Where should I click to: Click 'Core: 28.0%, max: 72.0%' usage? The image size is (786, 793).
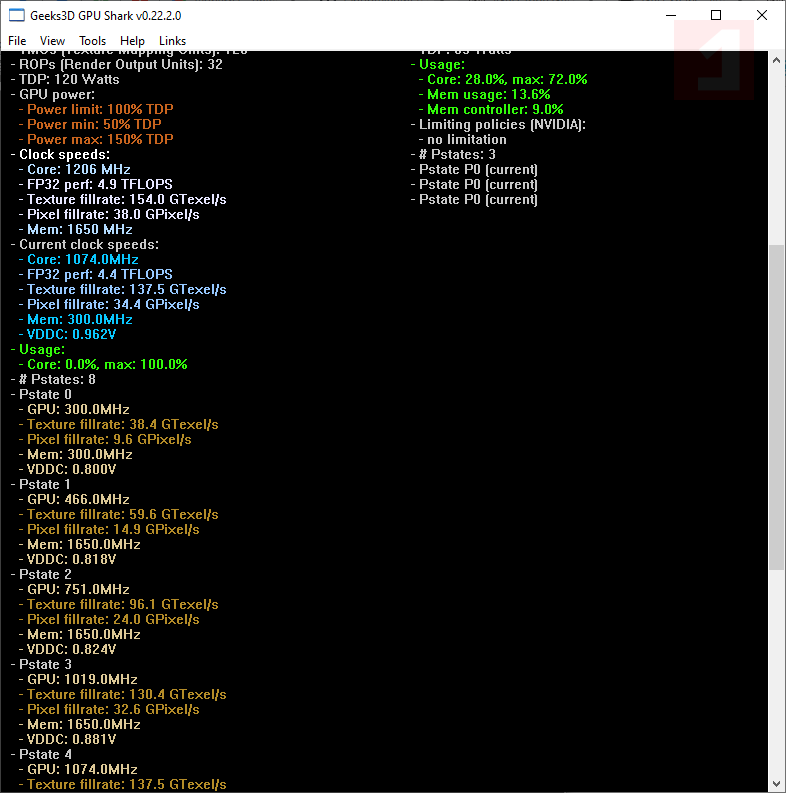(x=503, y=79)
